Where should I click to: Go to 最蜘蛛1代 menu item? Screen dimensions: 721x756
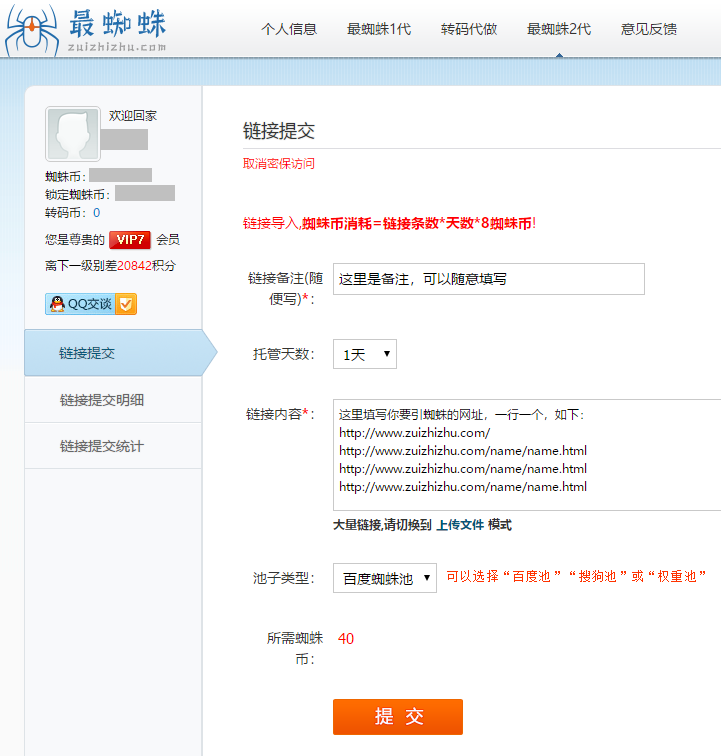379,29
